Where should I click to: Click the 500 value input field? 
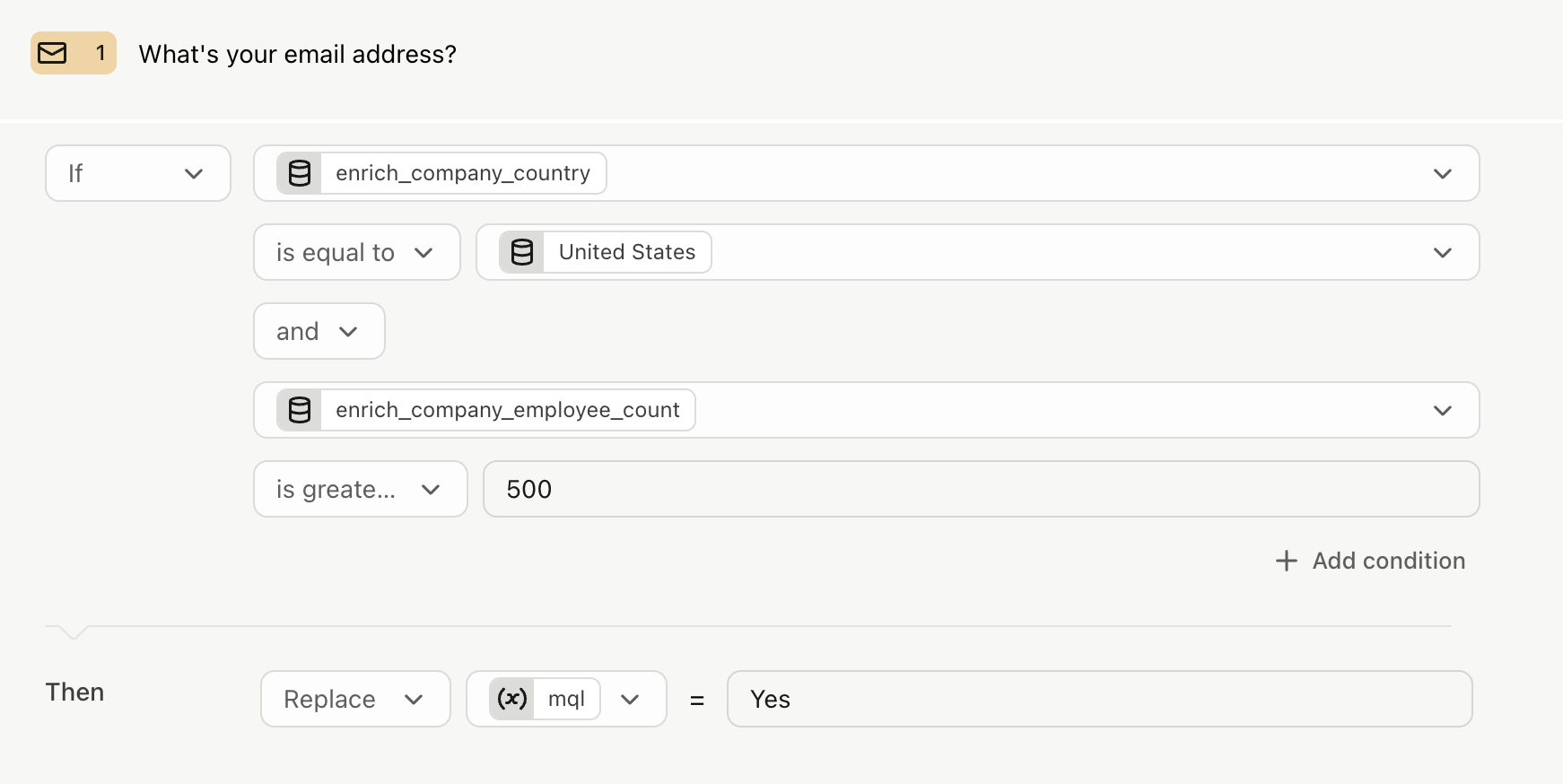point(982,489)
